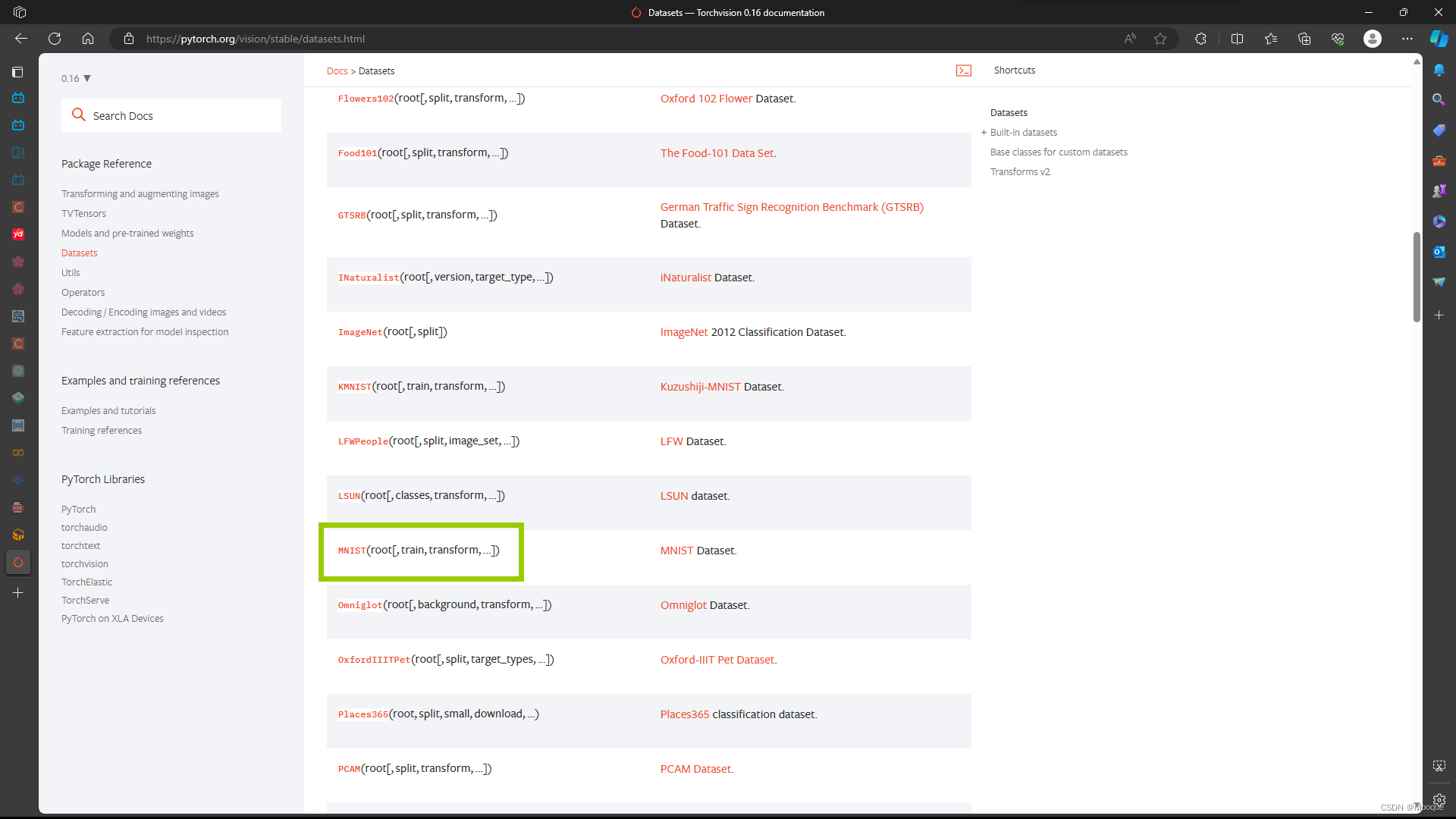Image resolution: width=1456 pixels, height=819 pixels.
Task: Open the 0.16 version dropdown
Action: (76, 78)
